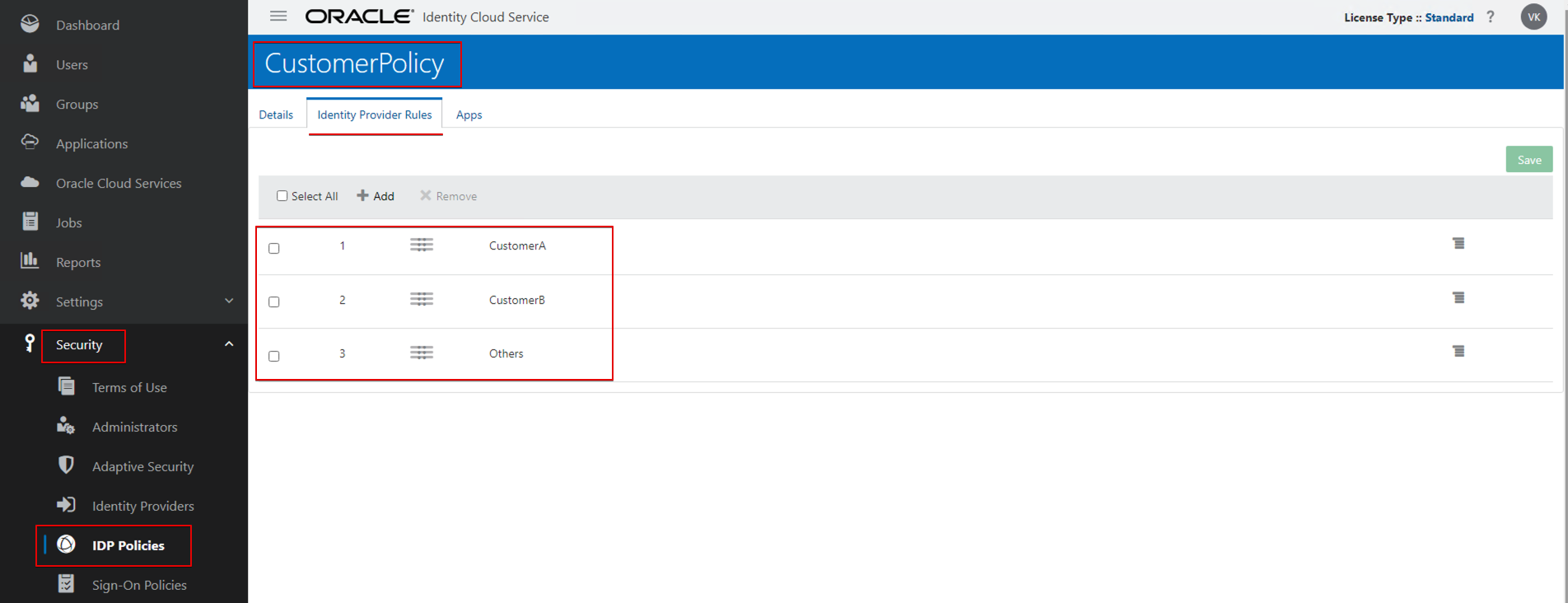
Task: Open the CustomerB rule
Action: point(517,300)
